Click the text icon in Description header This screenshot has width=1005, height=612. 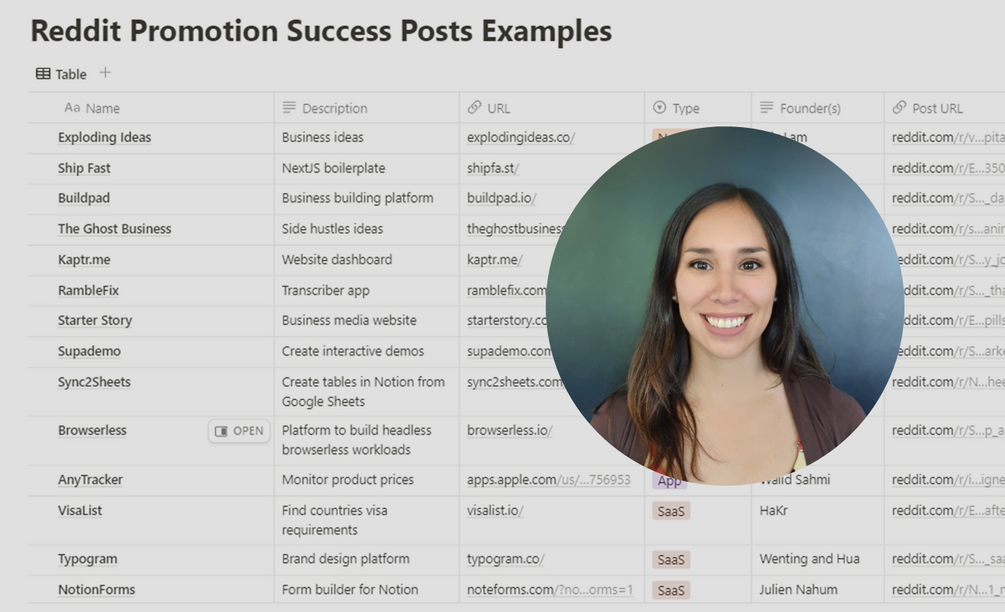tap(289, 108)
